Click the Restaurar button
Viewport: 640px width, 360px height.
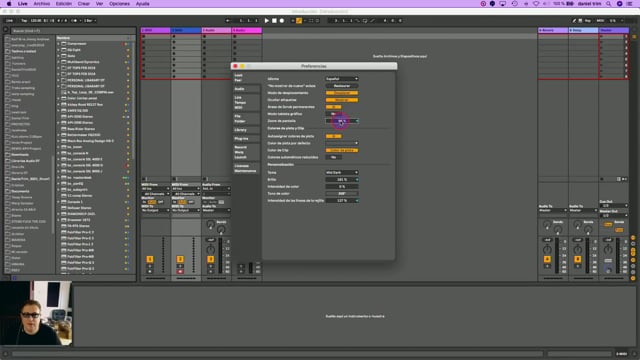342,86
